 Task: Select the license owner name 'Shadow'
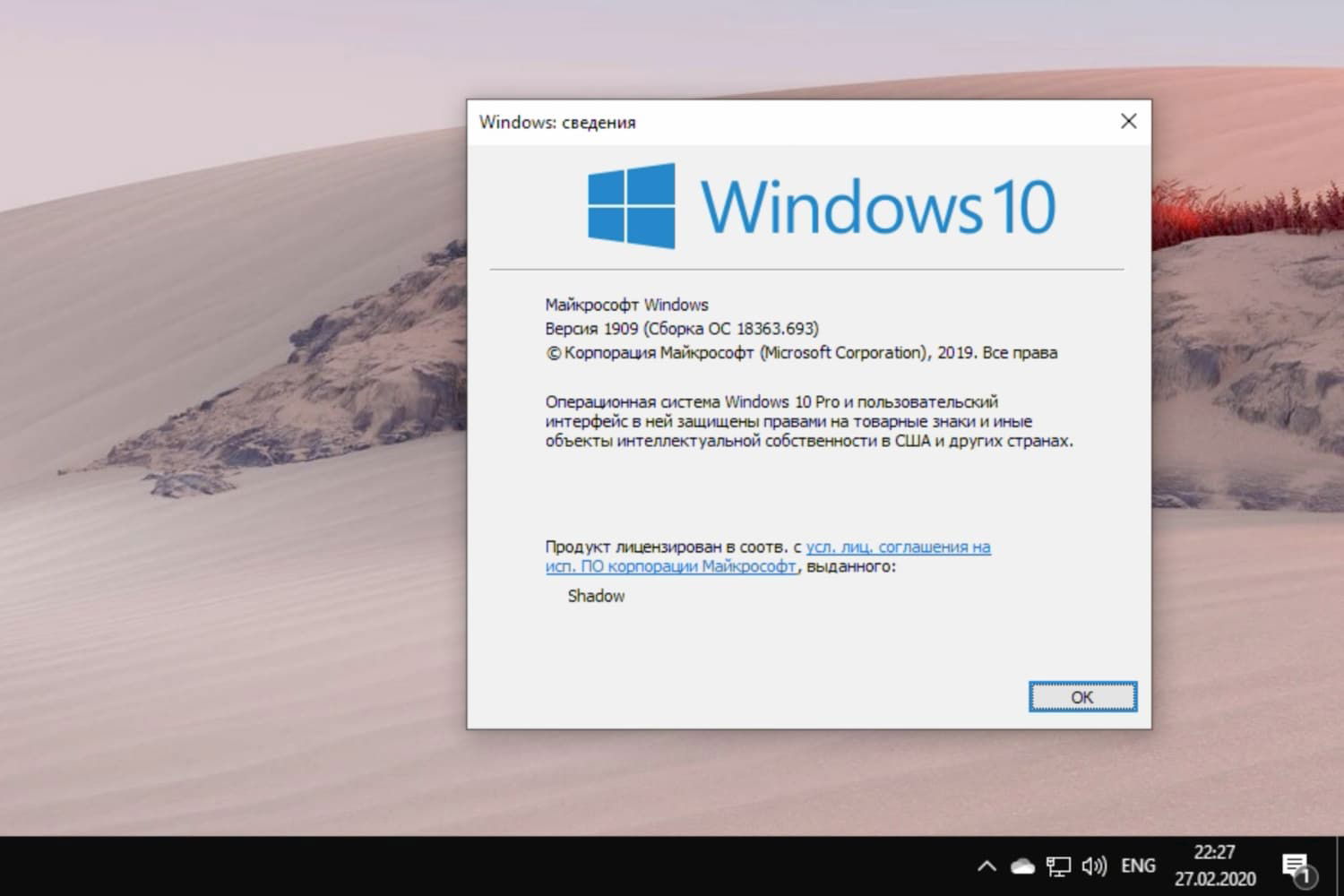(595, 596)
